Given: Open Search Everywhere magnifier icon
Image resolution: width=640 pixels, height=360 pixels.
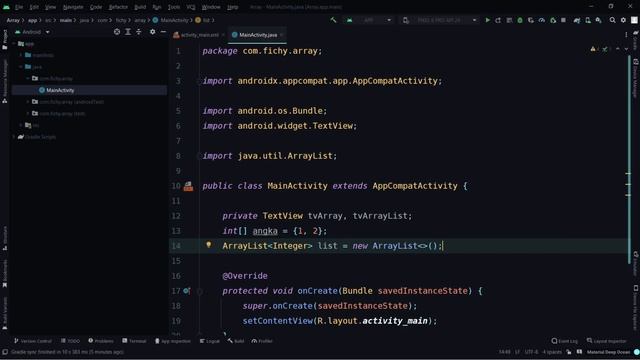Looking at the screenshot, I should [612, 20].
